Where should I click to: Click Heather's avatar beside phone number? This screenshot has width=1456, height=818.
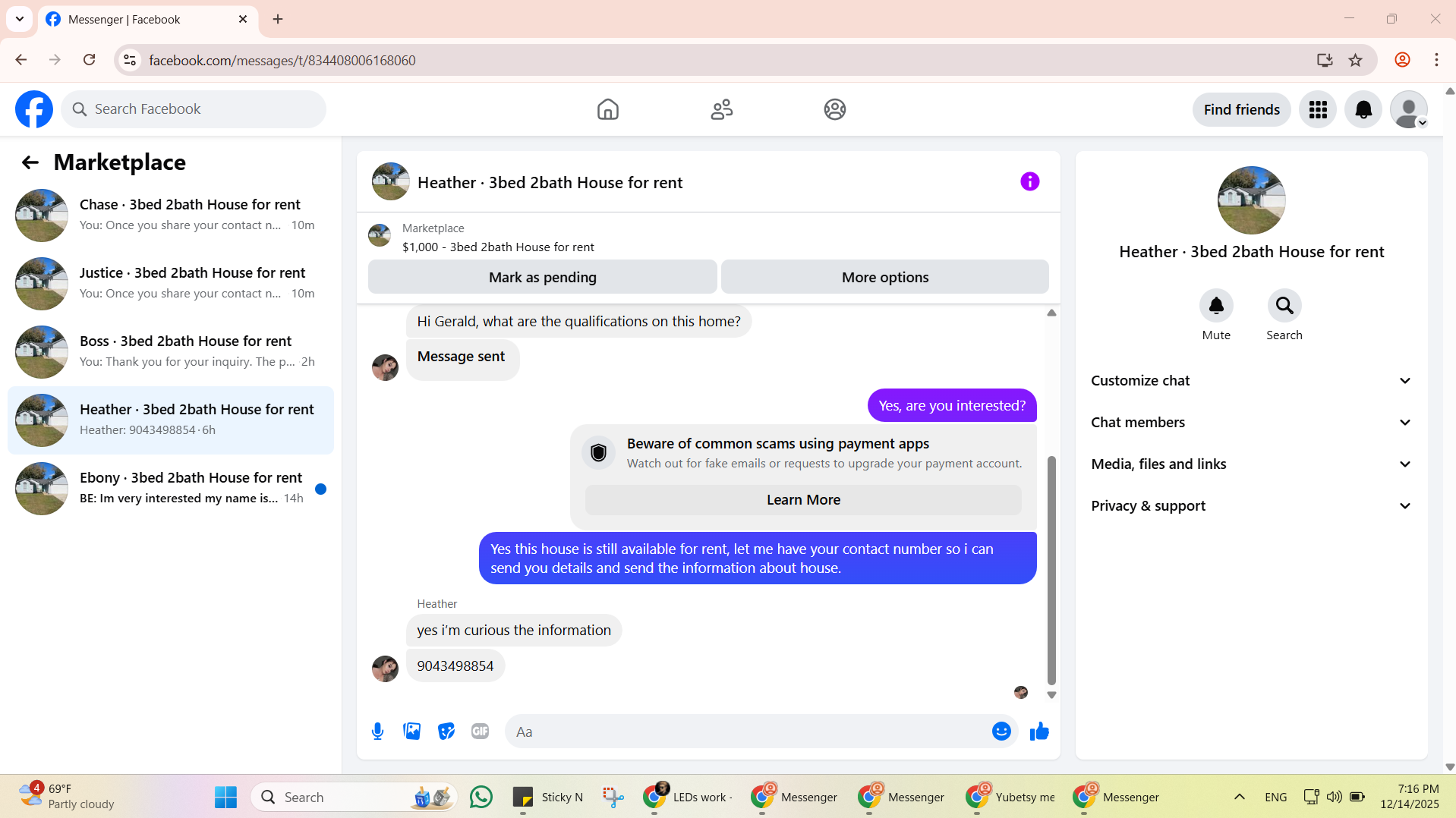385,669
